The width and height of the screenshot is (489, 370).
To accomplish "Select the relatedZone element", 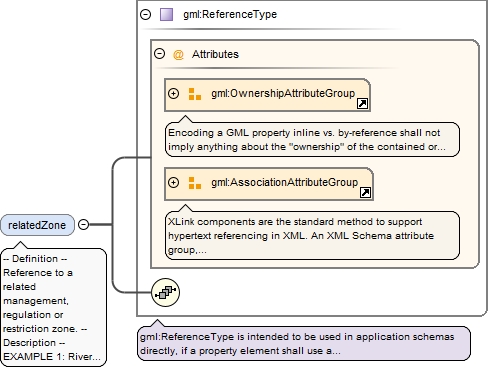I will tap(37, 225).
